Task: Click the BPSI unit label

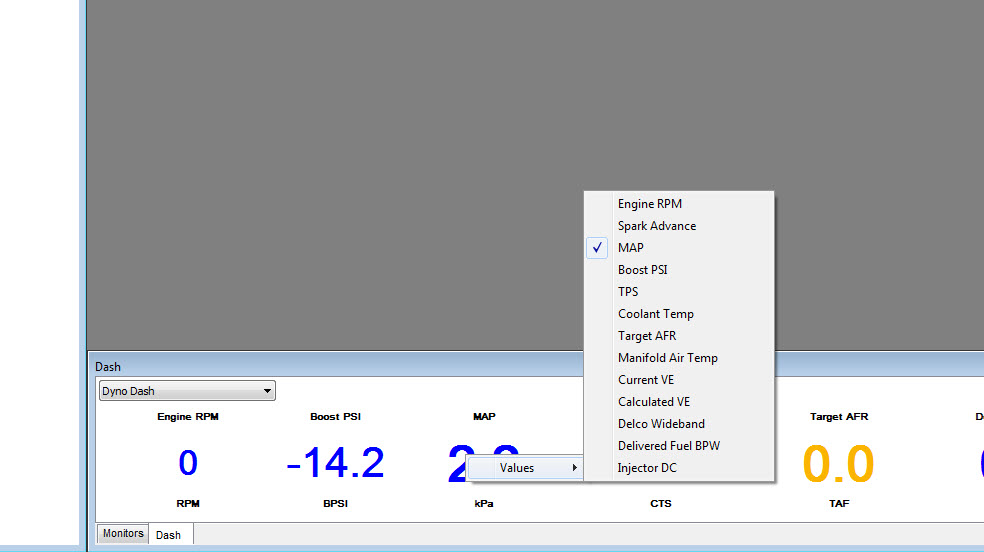Action: pyautogui.click(x=335, y=504)
